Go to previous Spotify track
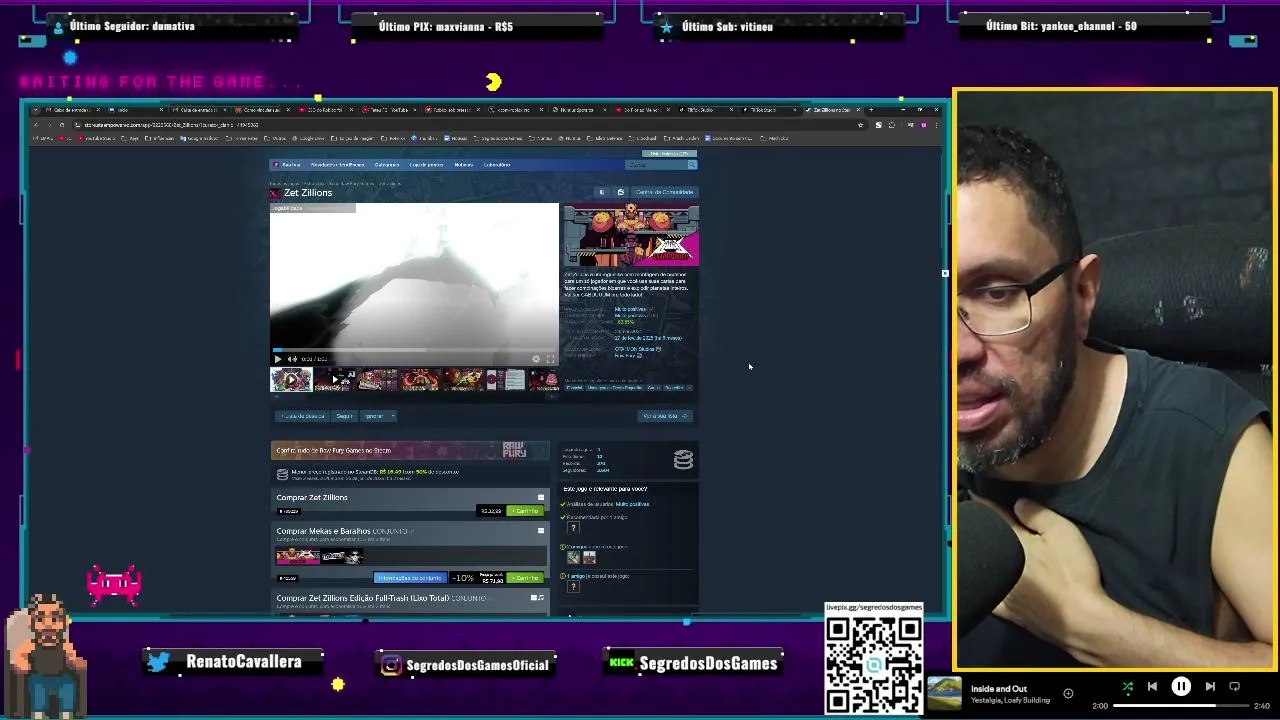 pyautogui.click(x=1152, y=687)
